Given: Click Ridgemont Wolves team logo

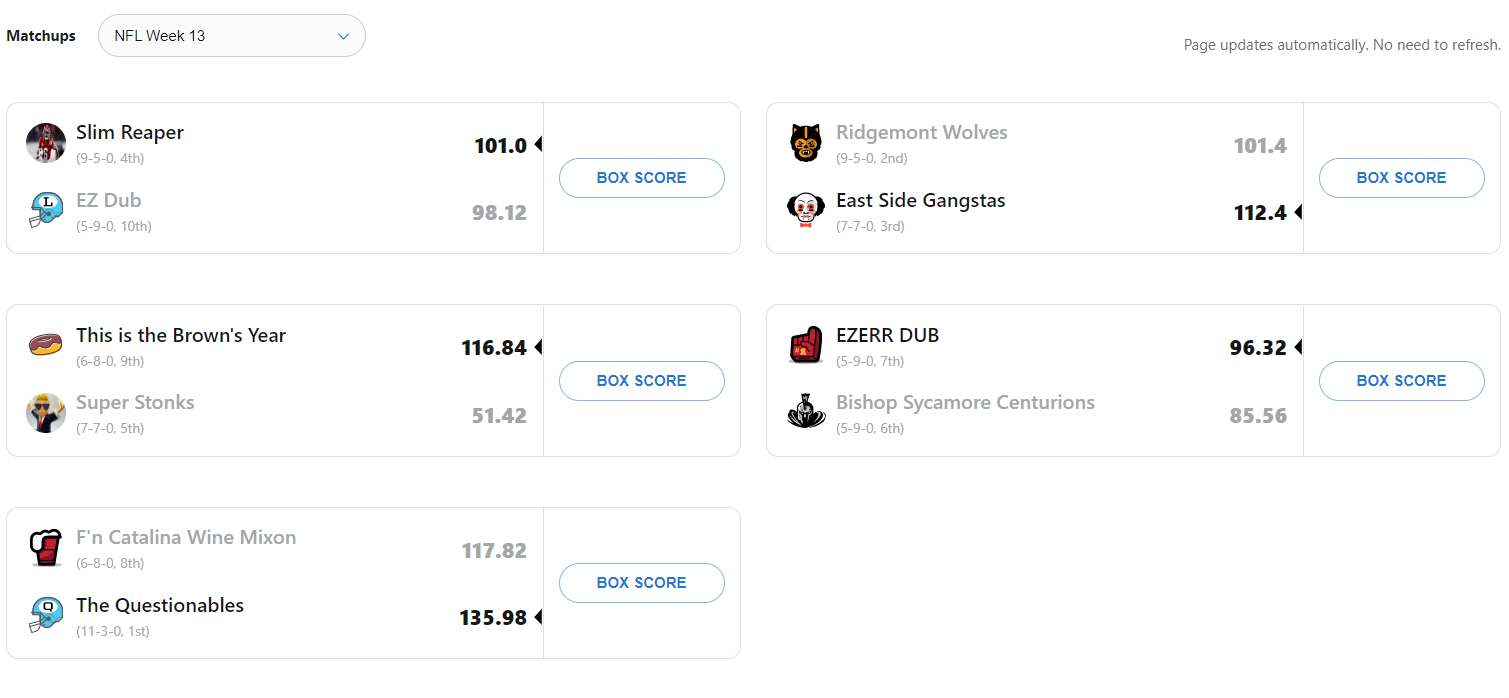Looking at the screenshot, I should click(x=806, y=143).
